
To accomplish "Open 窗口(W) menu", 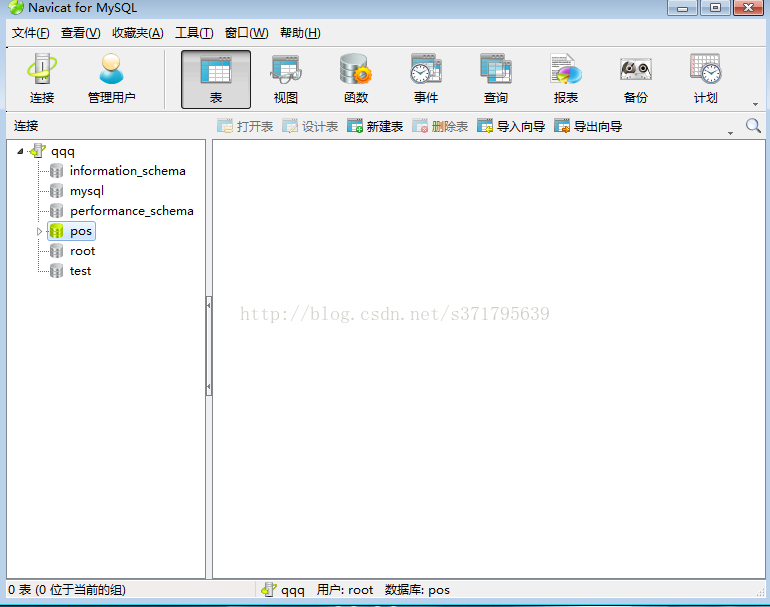I will pos(247,33).
